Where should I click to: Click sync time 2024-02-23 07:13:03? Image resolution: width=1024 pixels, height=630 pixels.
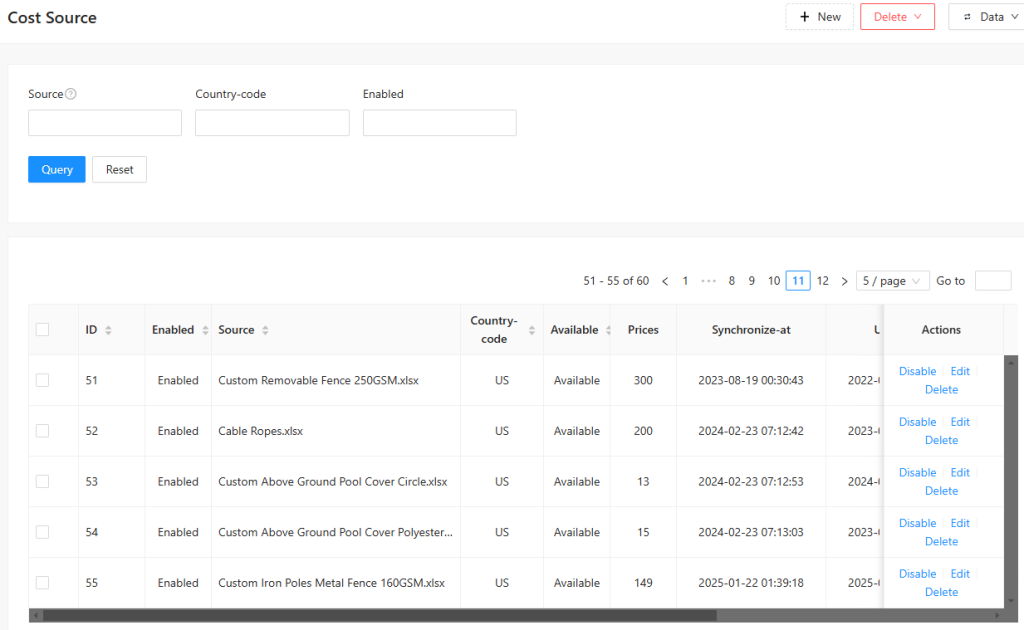(751, 533)
